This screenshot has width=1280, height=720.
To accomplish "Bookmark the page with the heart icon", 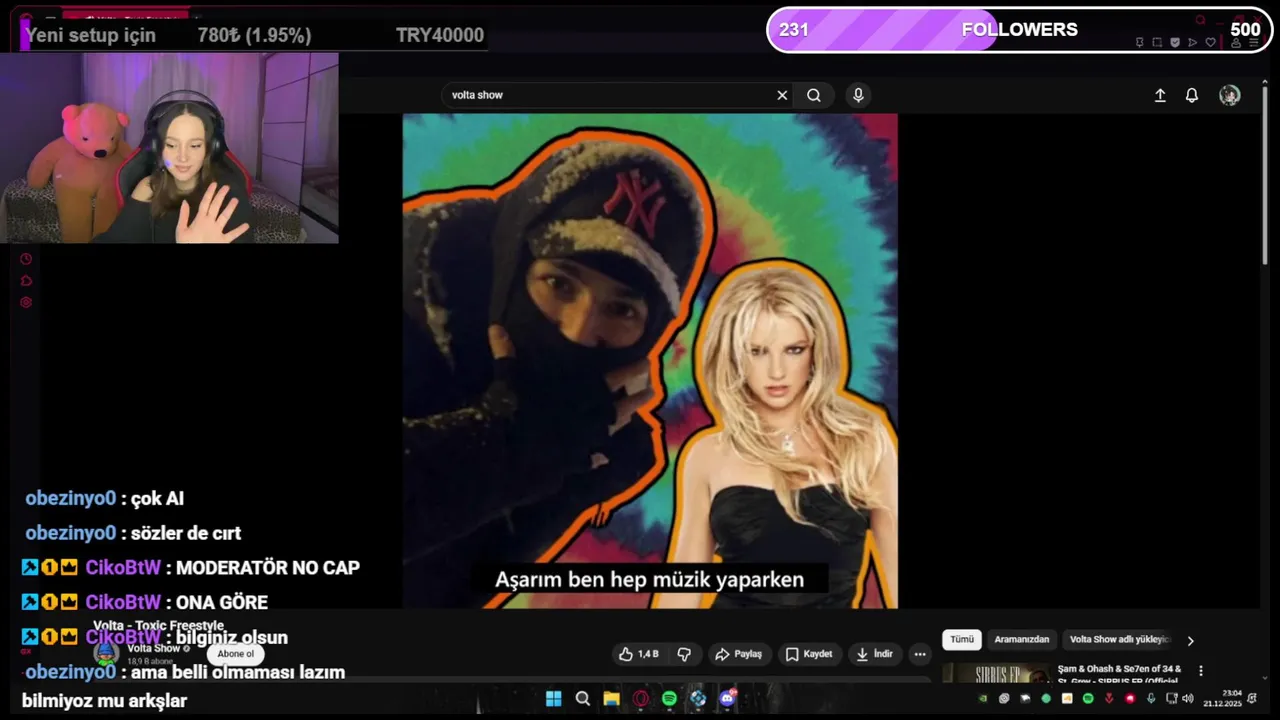I will click(1210, 43).
